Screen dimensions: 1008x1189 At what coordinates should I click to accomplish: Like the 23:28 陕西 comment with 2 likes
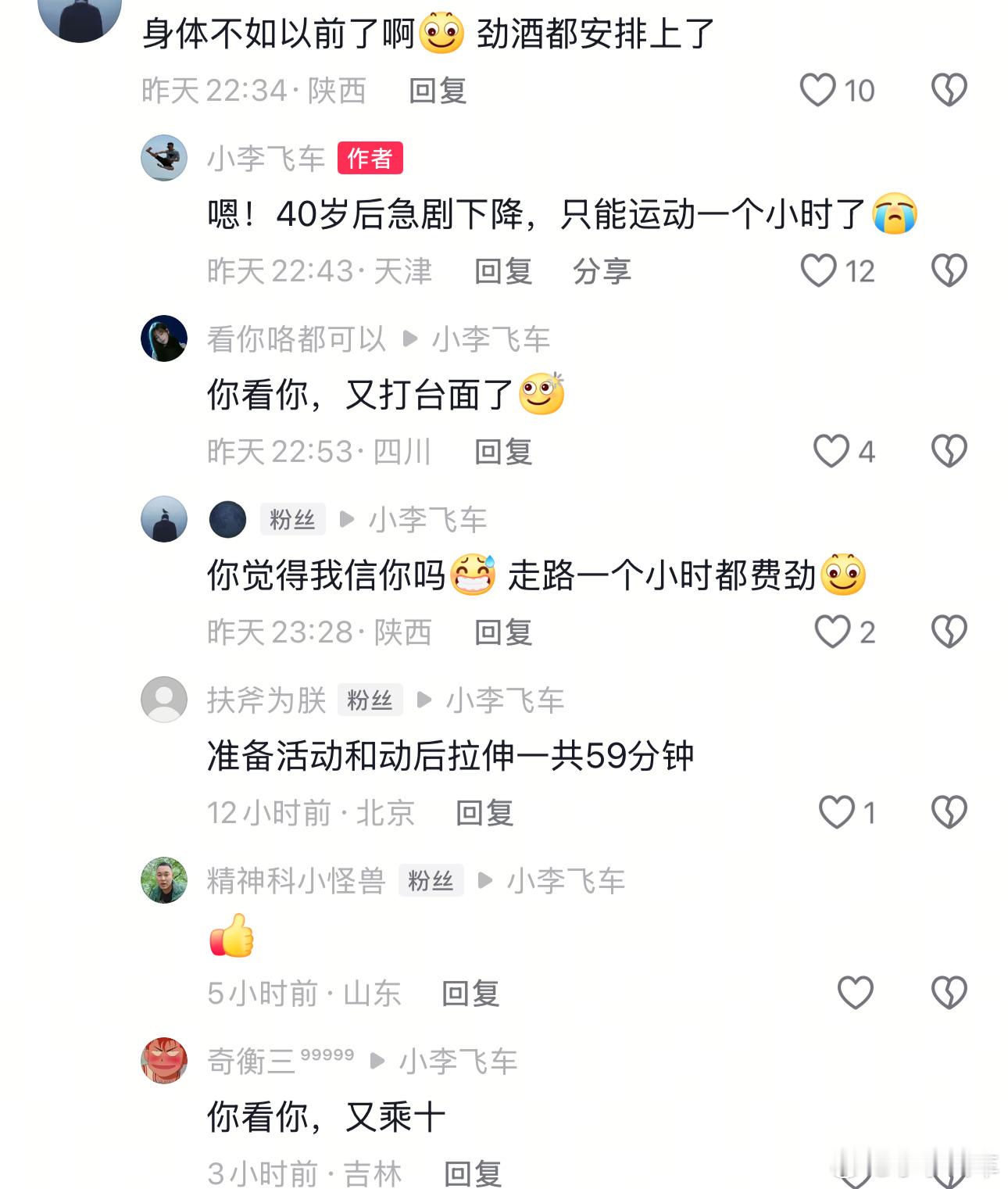832,632
